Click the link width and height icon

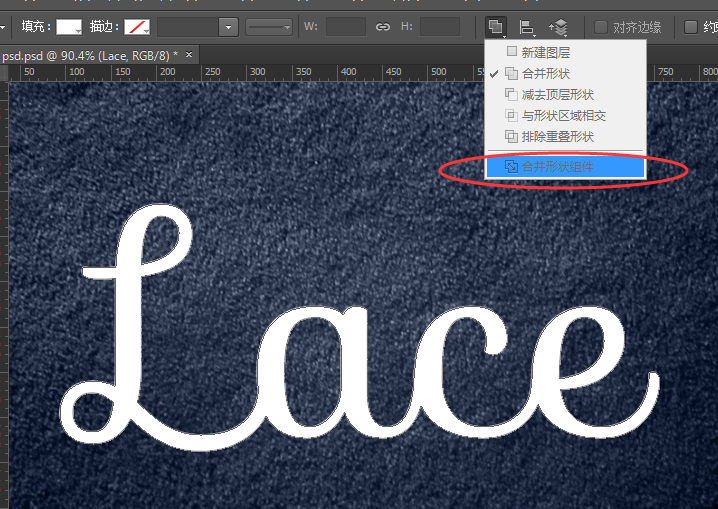click(382, 27)
